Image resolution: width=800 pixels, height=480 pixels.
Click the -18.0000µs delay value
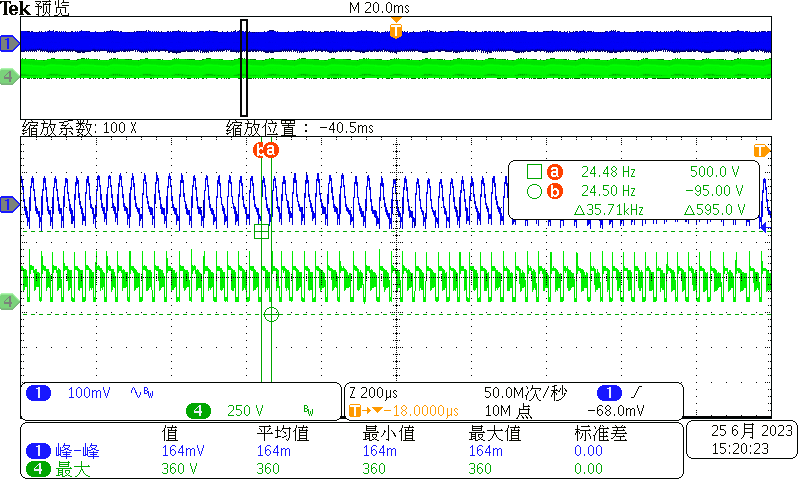pyautogui.click(x=421, y=411)
